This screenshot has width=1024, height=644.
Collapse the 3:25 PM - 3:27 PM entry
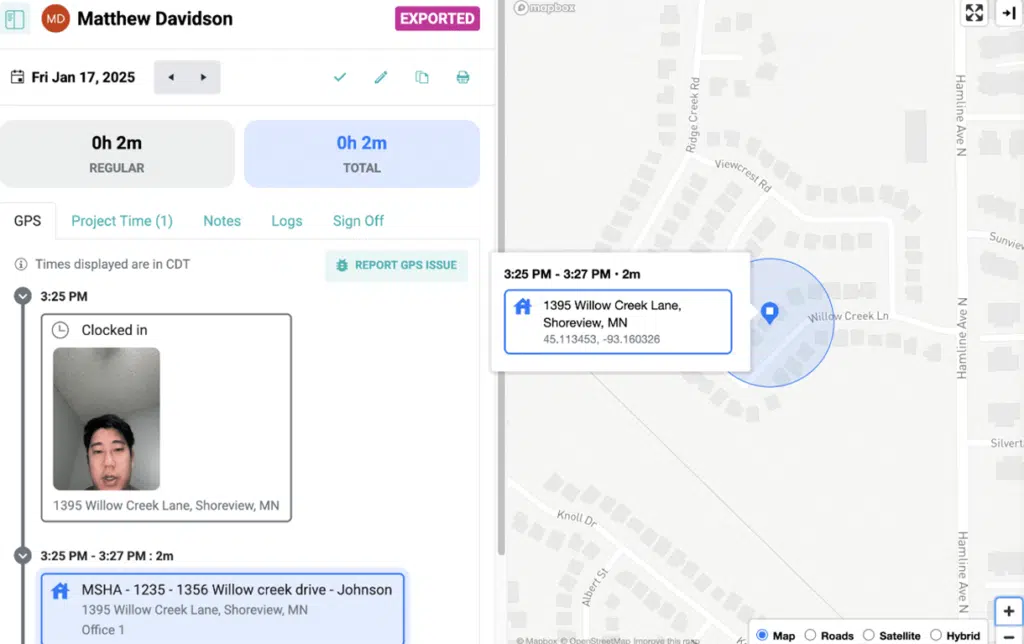22,555
